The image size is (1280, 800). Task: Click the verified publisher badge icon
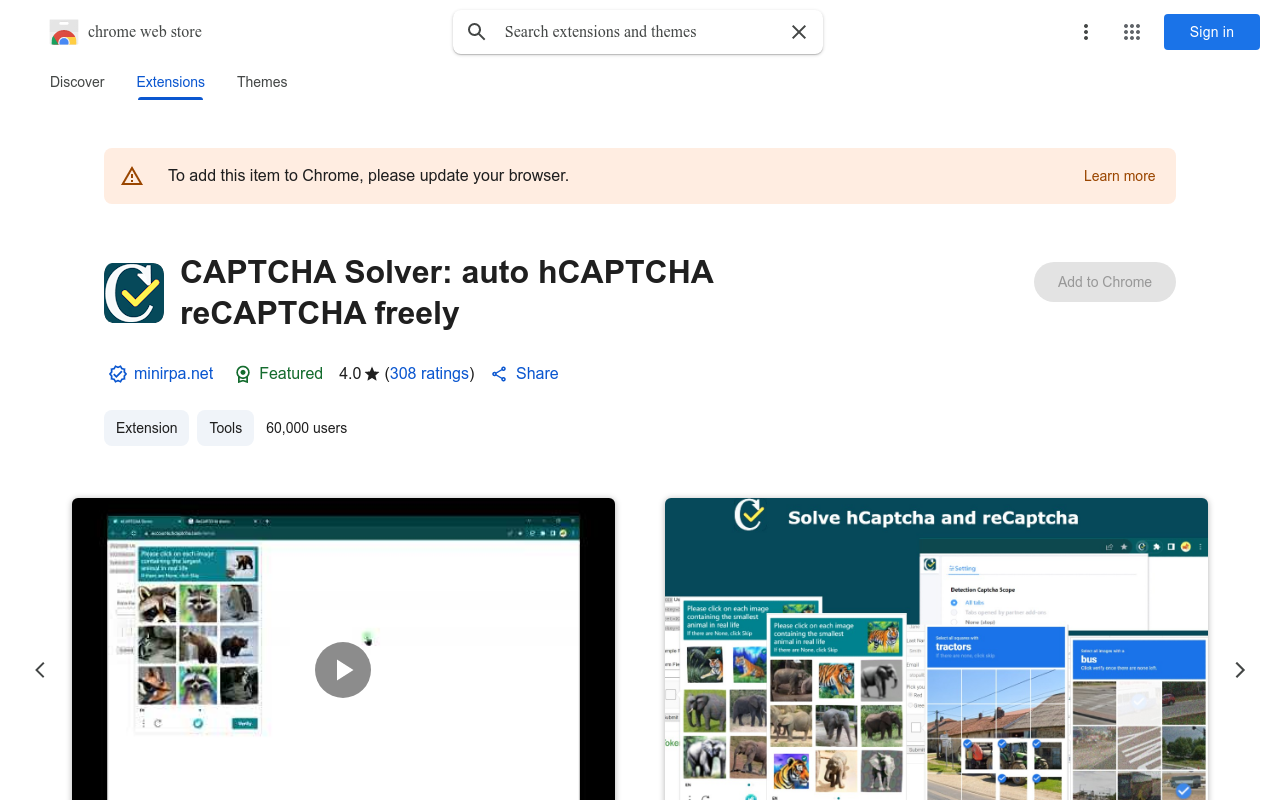tap(118, 374)
